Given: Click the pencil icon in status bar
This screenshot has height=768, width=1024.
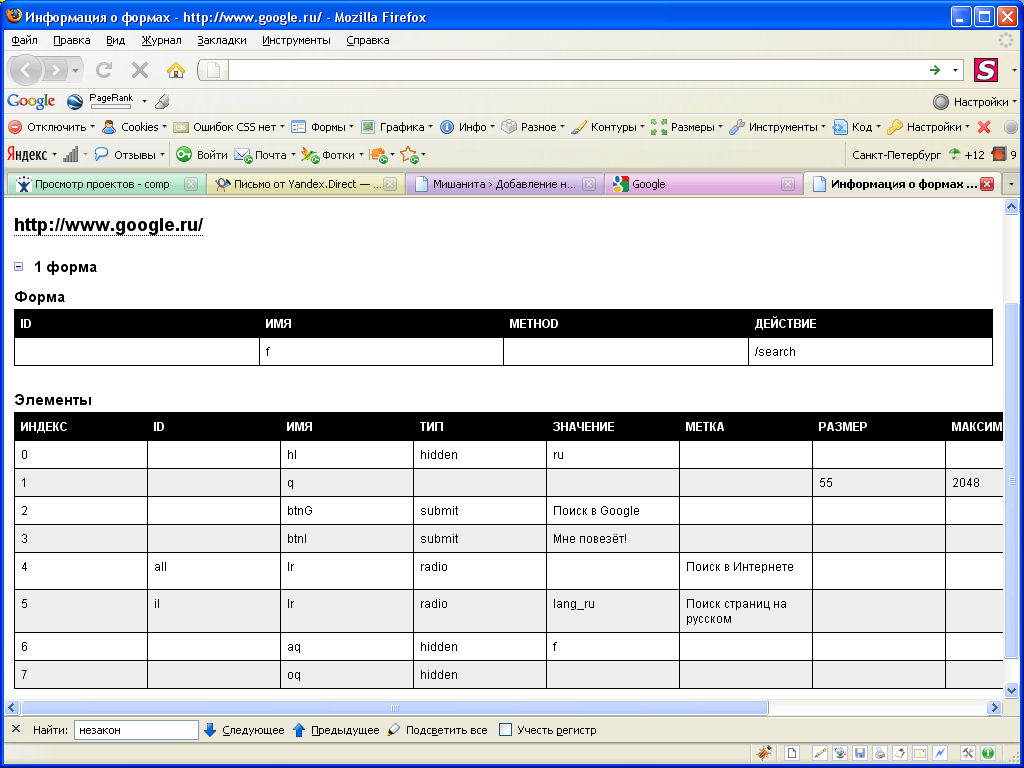Looking at the screenshot, I should [820, 753].
